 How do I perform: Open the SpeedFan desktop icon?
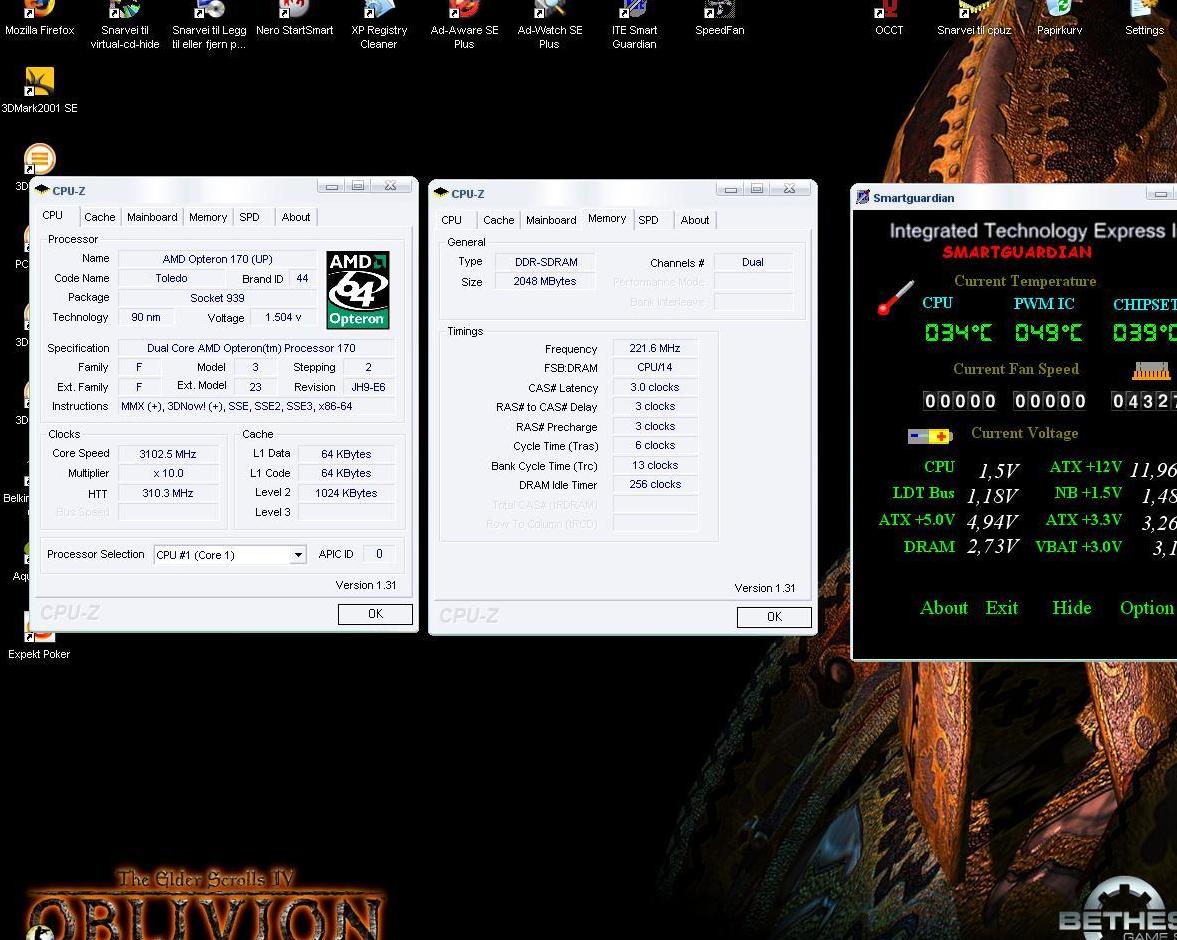(x=719, y=19)
